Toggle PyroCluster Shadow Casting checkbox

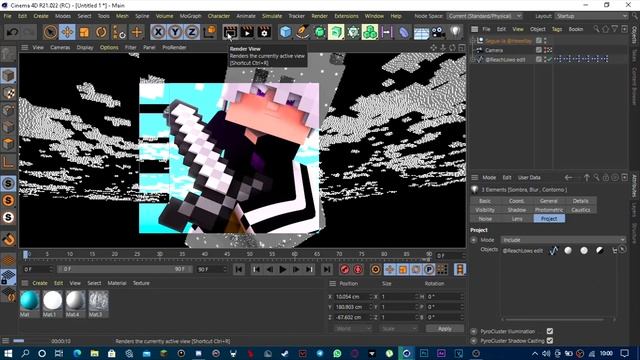(x=550, y=340)
